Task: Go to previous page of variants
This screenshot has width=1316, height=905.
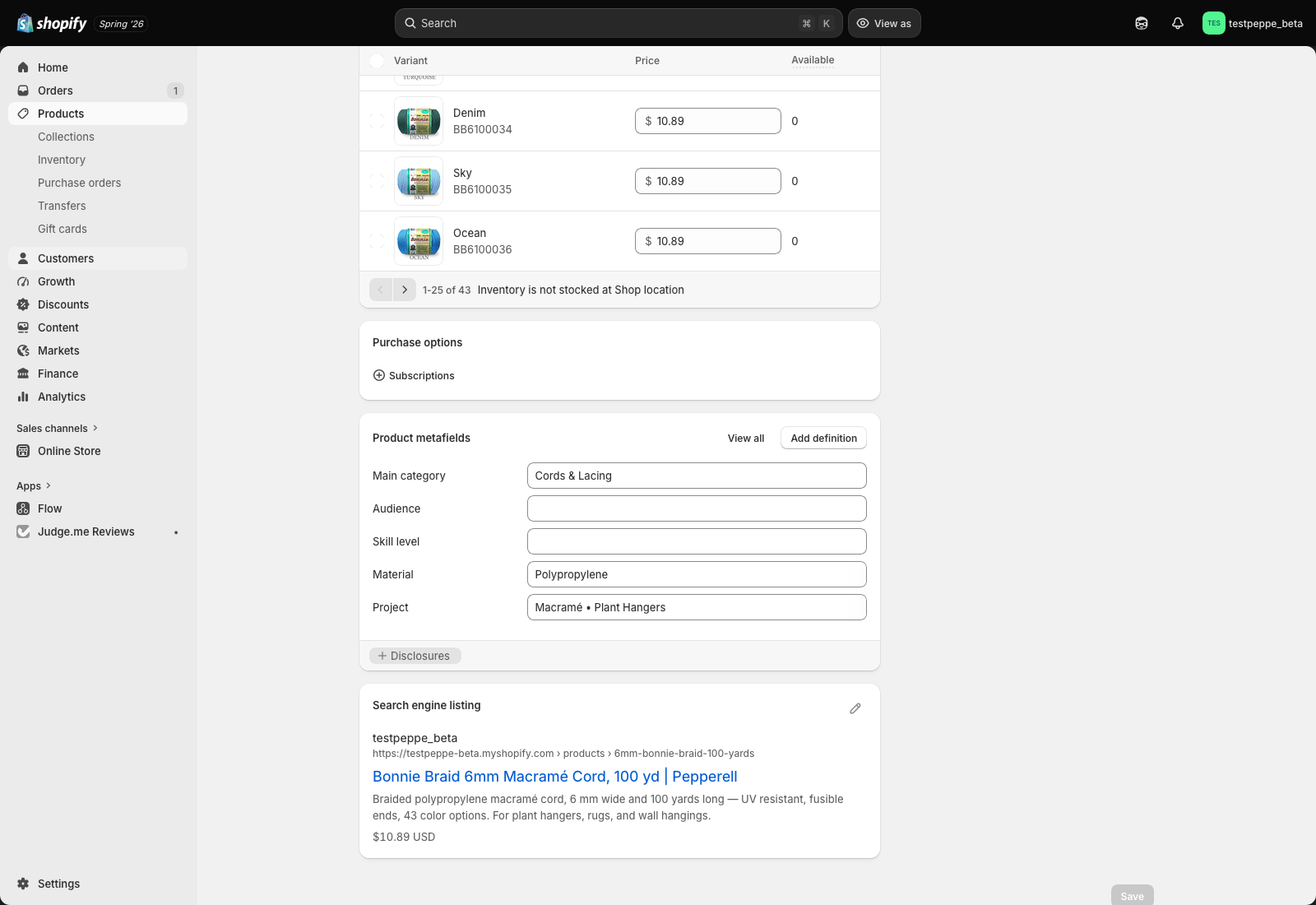Action: (x=381, y=290)
